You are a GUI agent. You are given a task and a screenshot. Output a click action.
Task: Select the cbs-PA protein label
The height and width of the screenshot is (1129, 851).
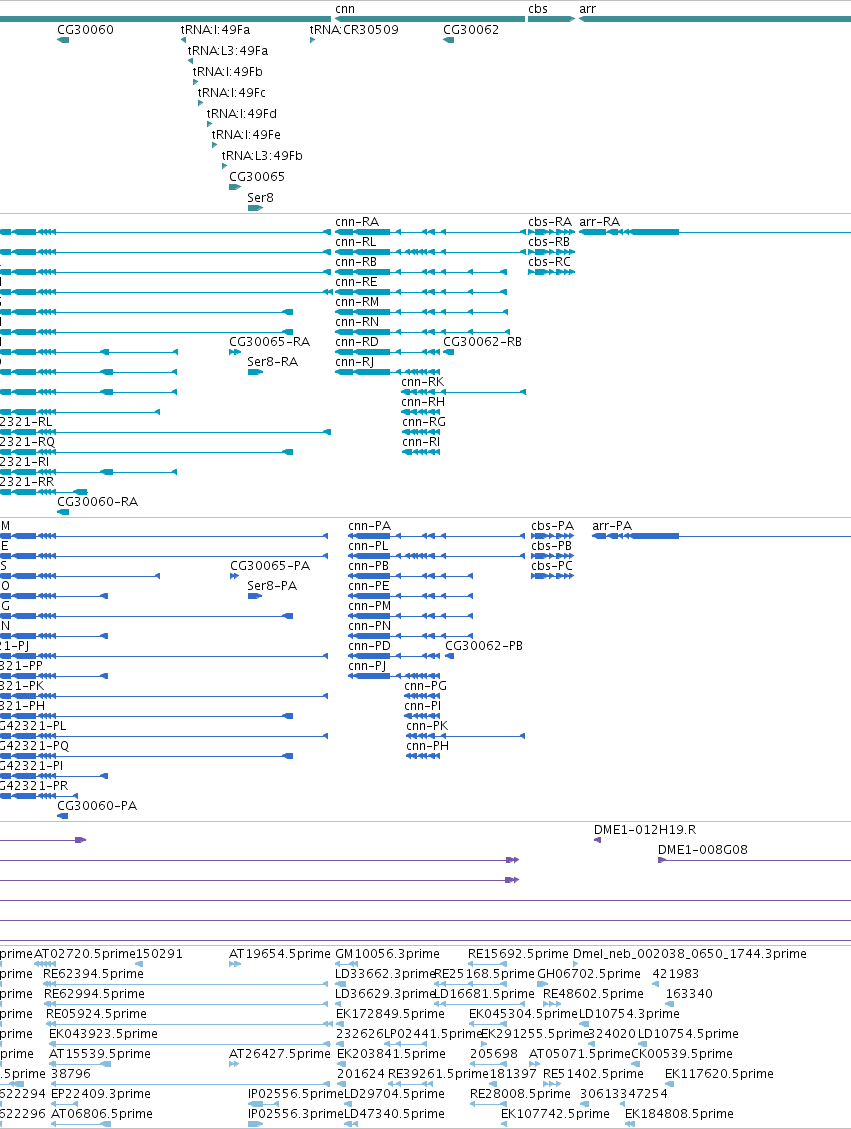click(552, 526)
